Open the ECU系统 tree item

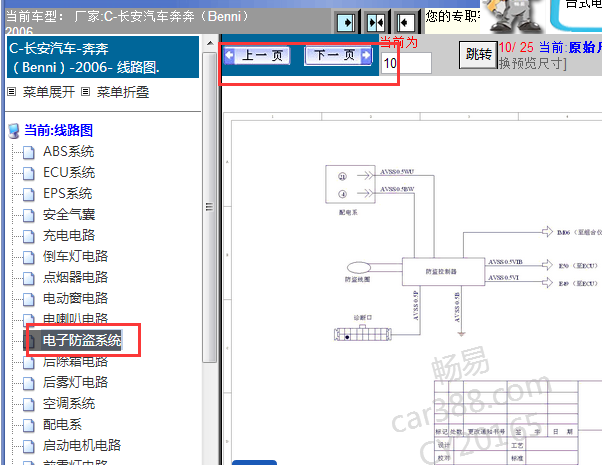pos(69,173)
